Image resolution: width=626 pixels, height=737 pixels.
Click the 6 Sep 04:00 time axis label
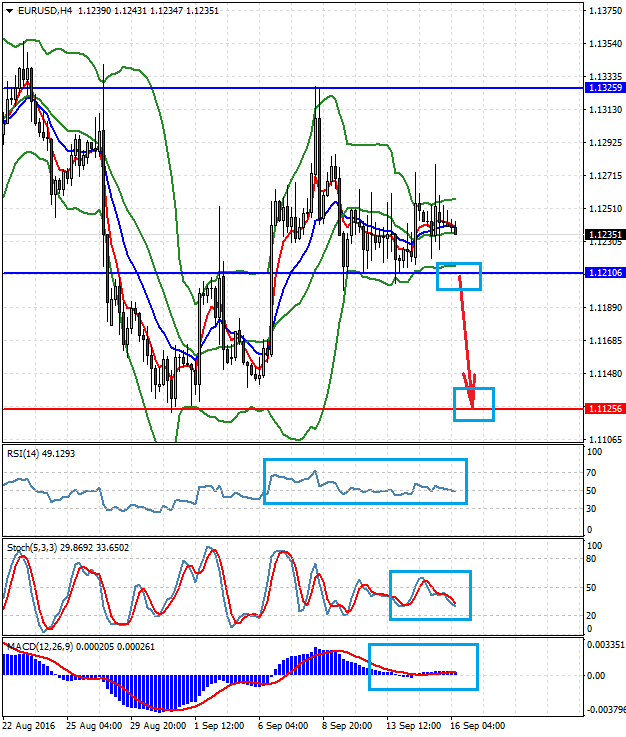[283, 725]
